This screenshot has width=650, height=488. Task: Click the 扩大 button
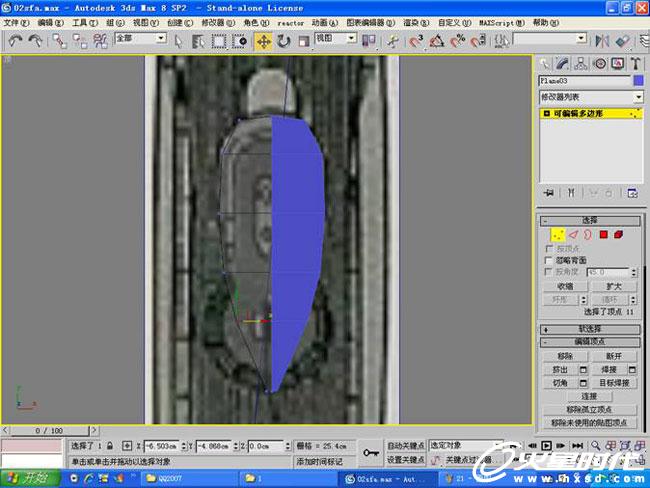coord(614,286)
